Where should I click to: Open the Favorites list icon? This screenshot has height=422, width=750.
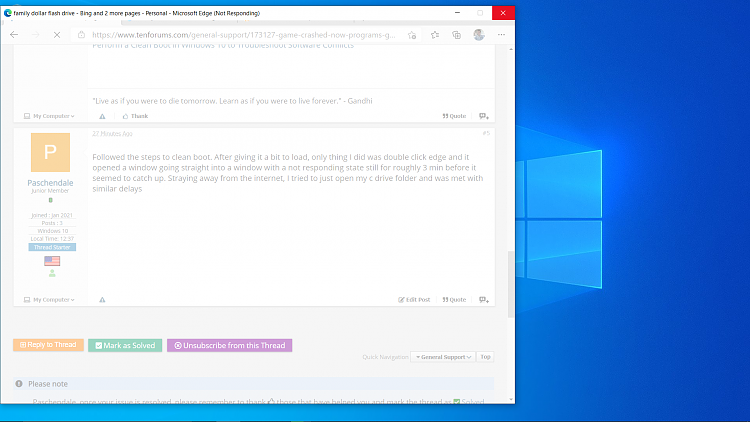(435, 35)
